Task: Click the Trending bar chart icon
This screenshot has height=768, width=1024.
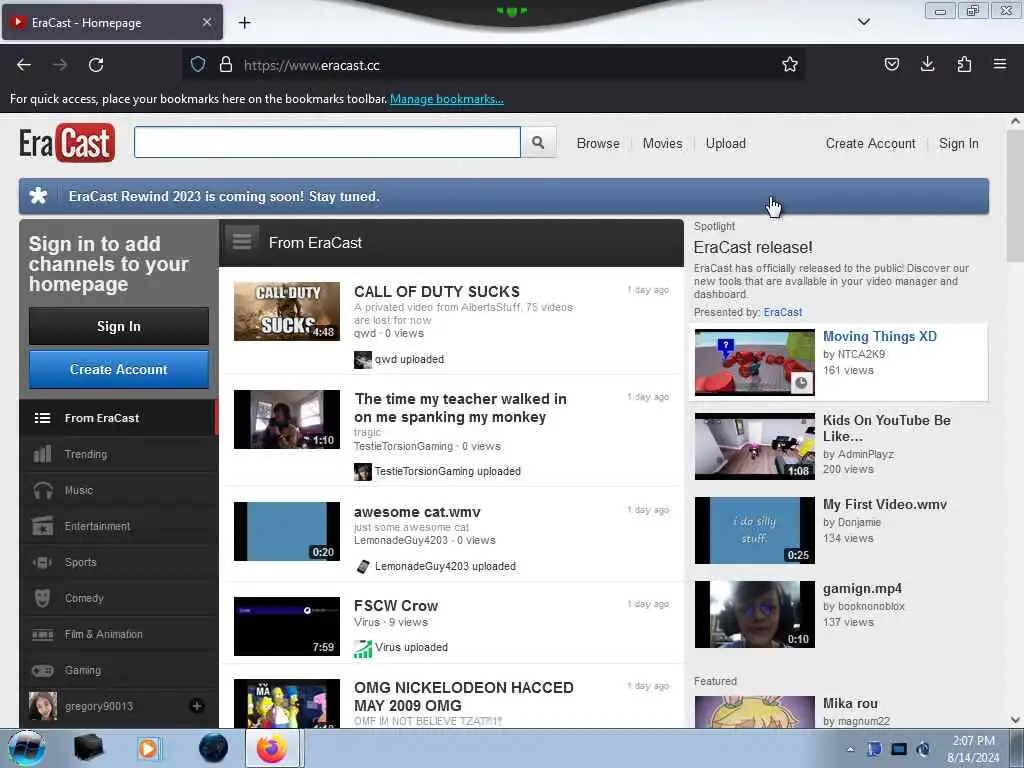Action: (42, 454)
